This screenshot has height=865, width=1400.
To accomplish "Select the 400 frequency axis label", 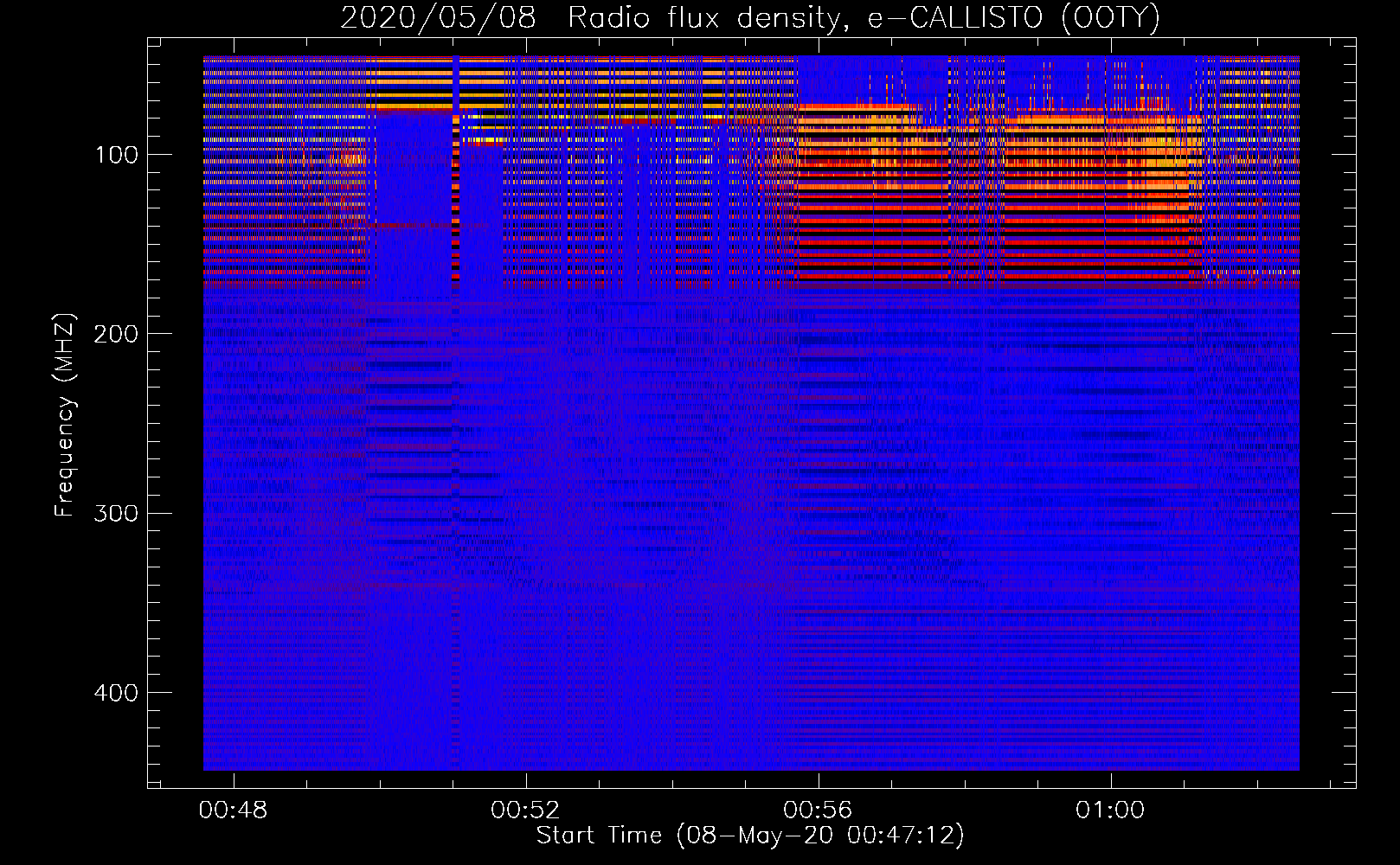I will 117,694.
